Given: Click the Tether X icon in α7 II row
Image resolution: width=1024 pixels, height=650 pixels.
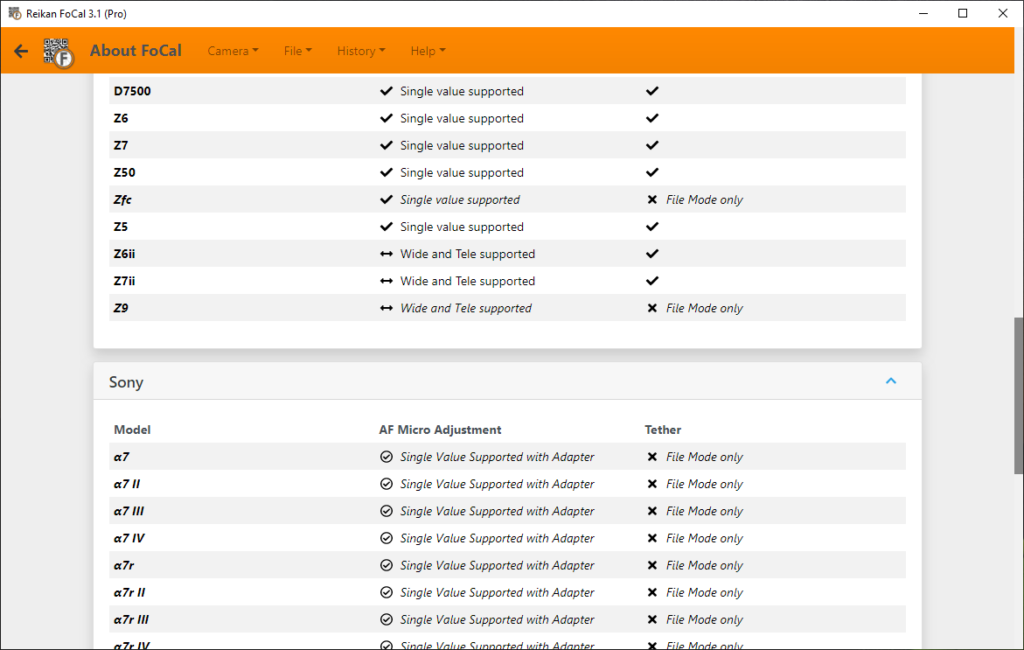Looking at the screenshot, I should [x=652, y=484].
